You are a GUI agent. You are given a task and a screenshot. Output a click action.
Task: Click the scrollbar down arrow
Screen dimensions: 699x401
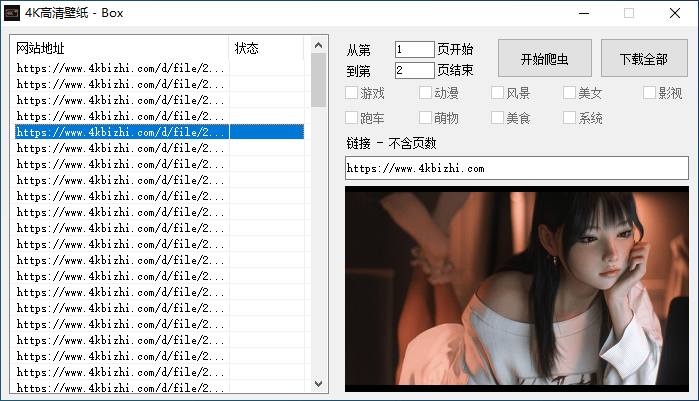click(x=318, y=384)
